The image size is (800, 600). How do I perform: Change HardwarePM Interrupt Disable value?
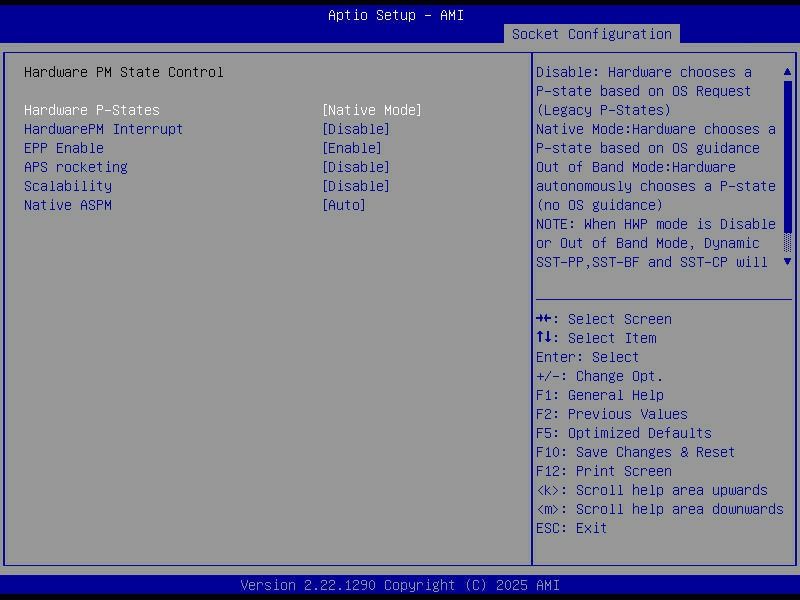pos(356,129)
